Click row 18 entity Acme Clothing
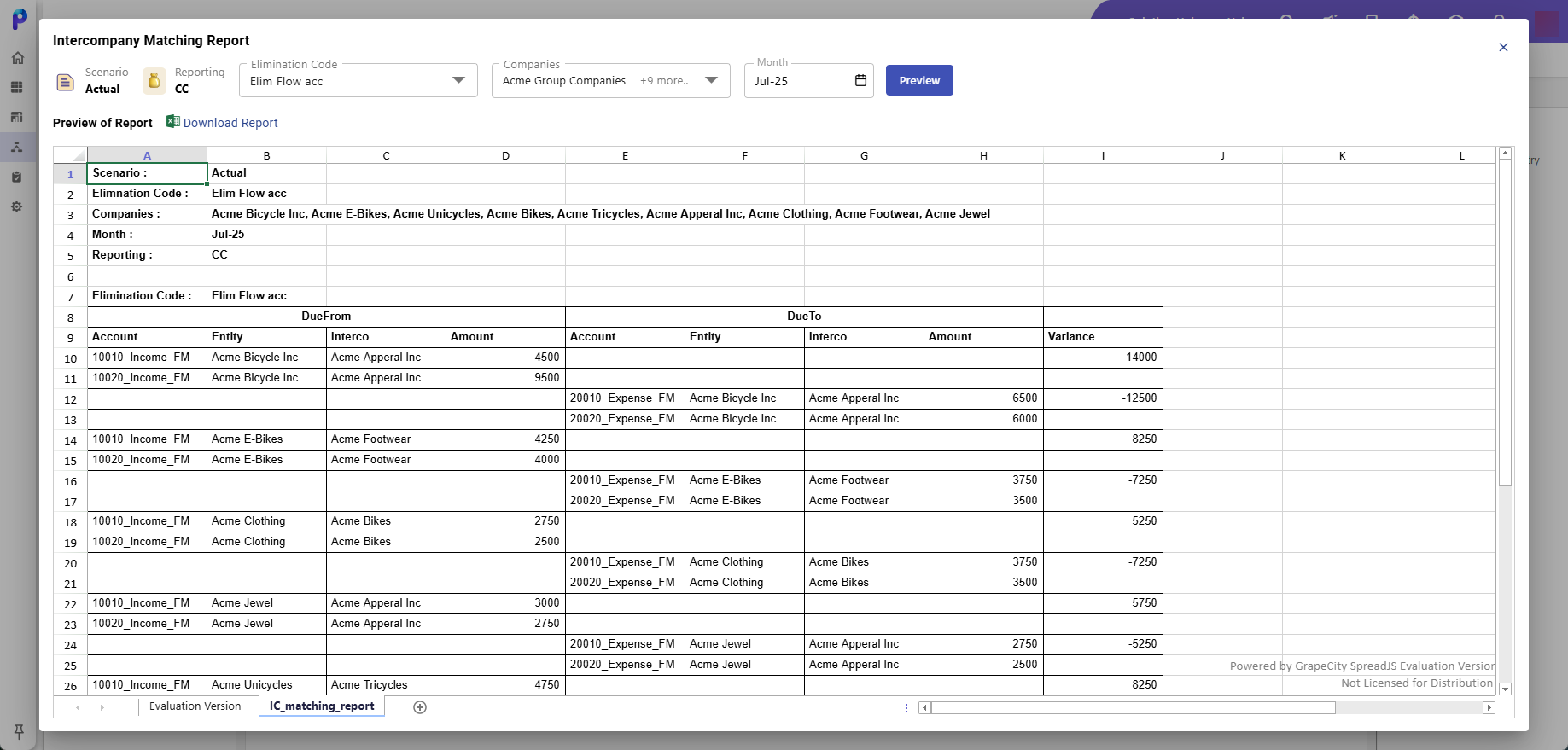The height and width of the screenshot is (750, 1568). (x=266, y=521)
